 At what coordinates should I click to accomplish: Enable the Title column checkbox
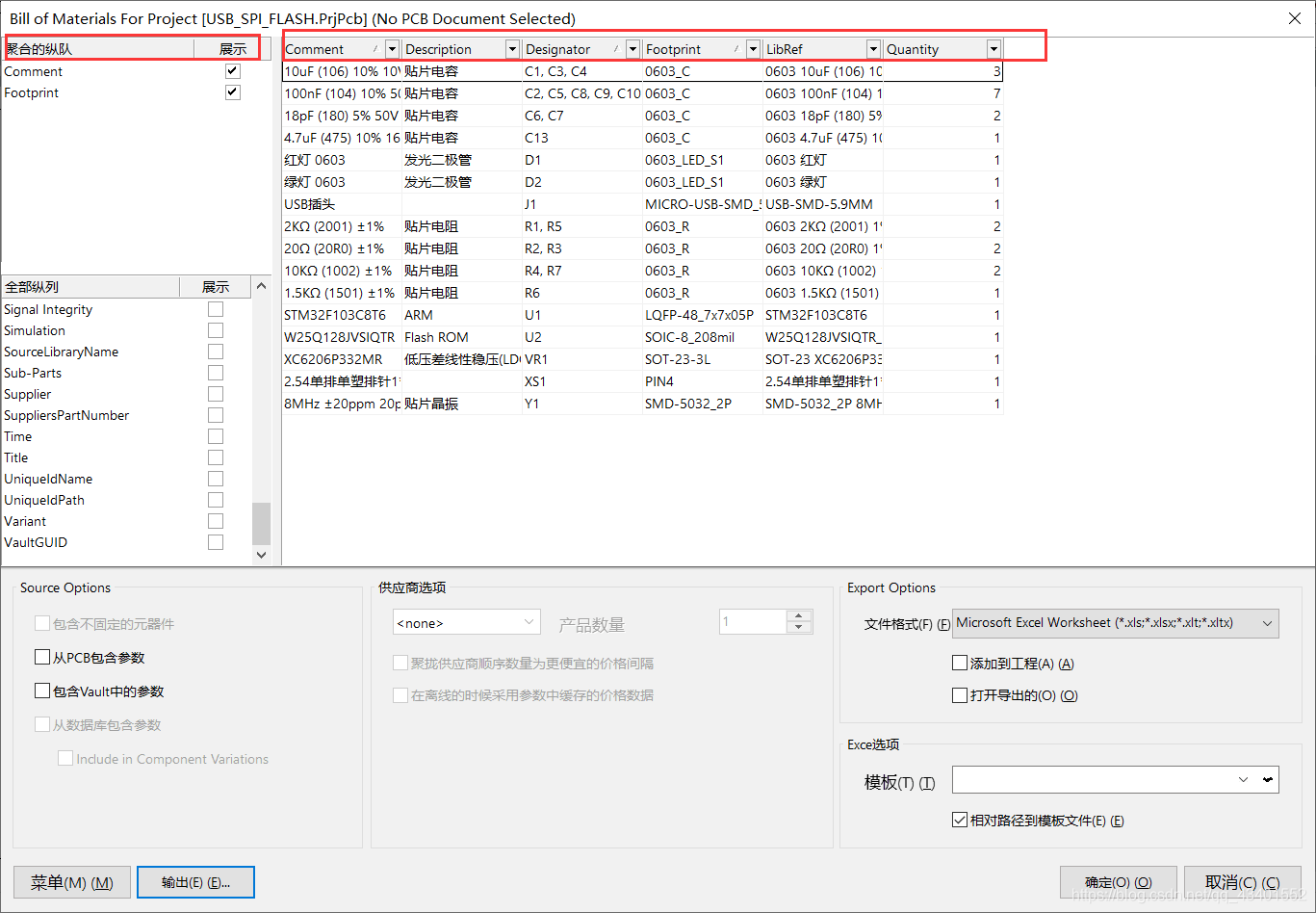216,457
